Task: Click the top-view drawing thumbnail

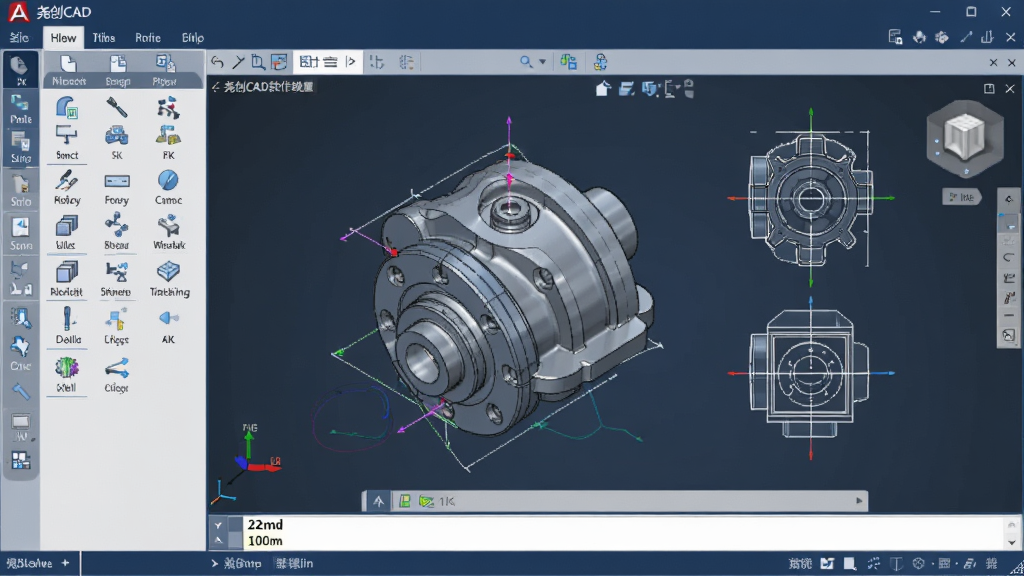Action: point(810,199)
